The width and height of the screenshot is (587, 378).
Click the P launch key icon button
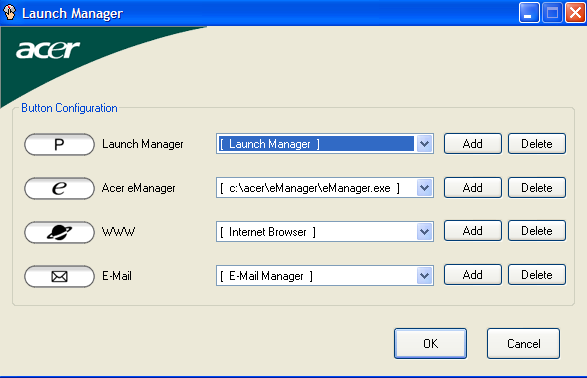tap(59, 144)
